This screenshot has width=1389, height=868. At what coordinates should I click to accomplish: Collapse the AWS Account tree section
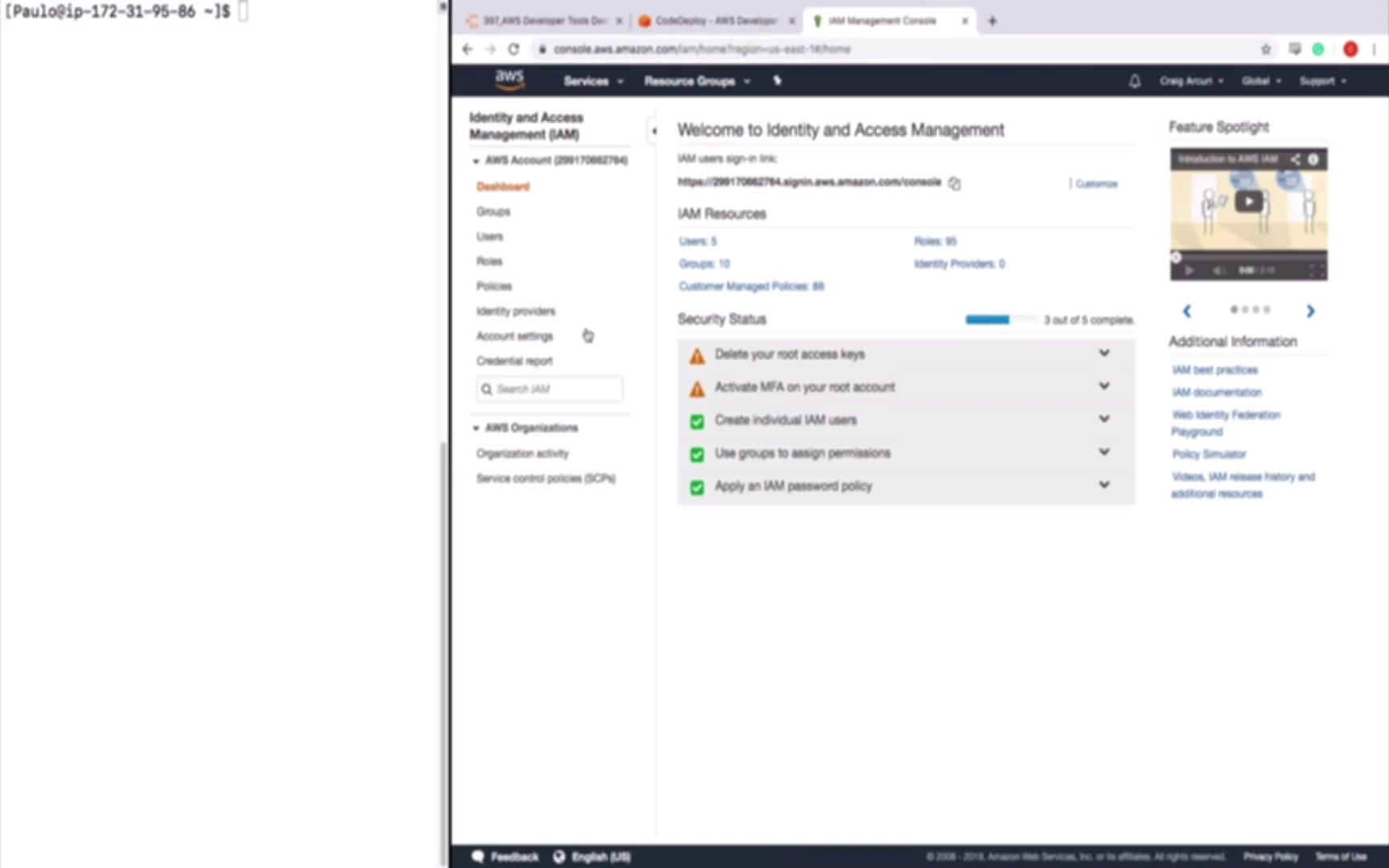pos(476,161)
